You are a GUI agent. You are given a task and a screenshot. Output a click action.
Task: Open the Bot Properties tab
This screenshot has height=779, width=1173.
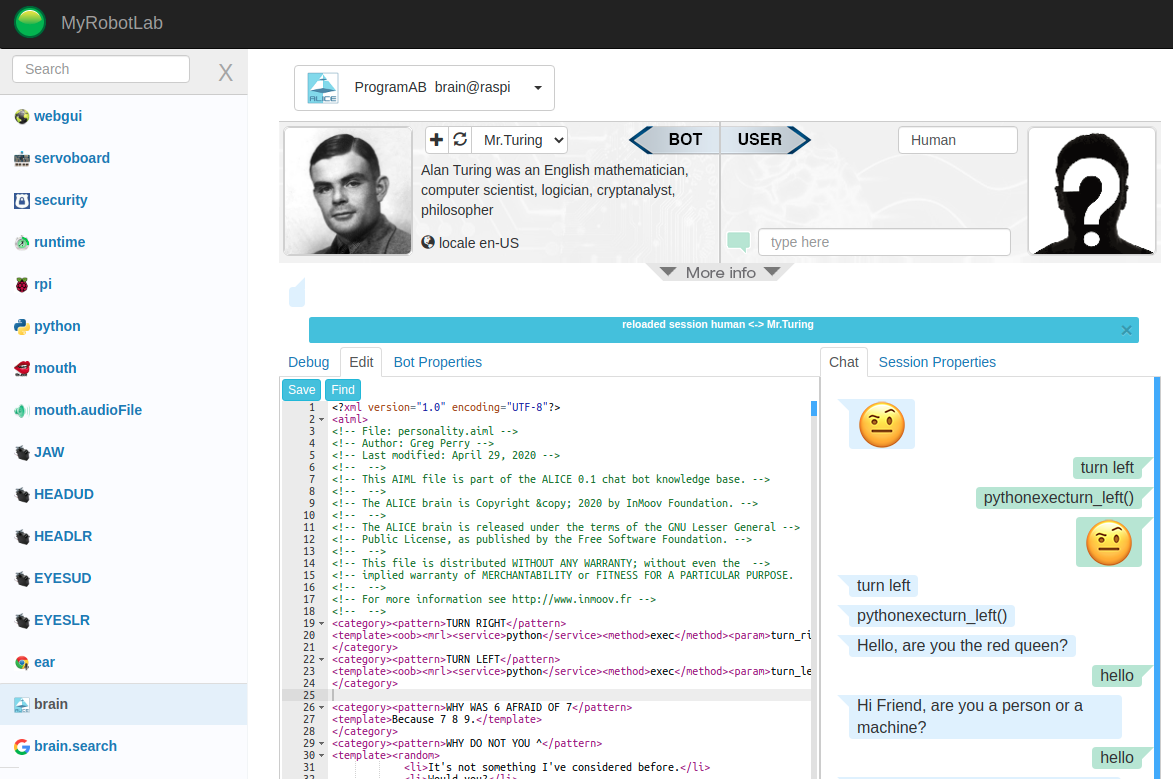pos(438,362)
